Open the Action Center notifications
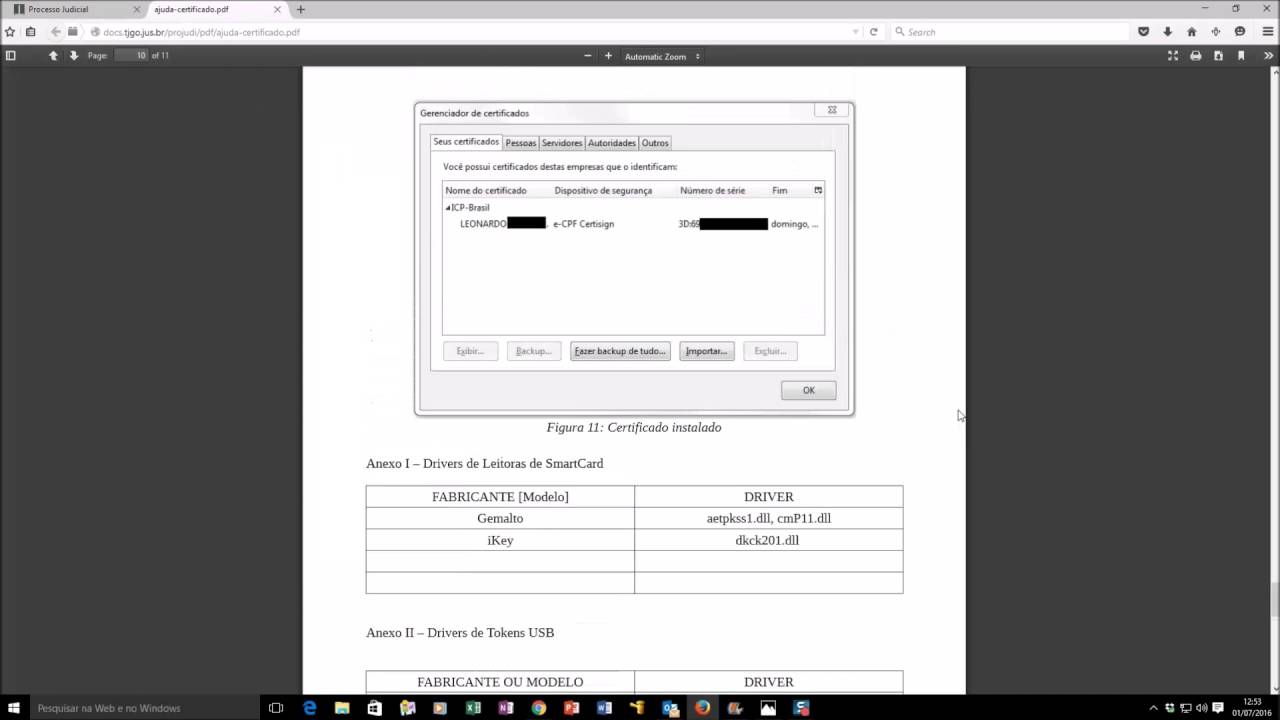Image resolution: width=1280 pixels, height=720 pixels. 1217,708
